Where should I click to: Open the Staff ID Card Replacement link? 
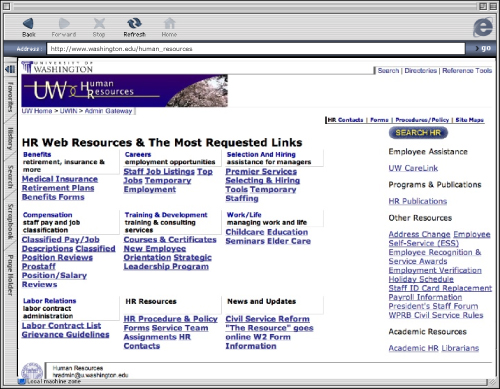point(440,288)
